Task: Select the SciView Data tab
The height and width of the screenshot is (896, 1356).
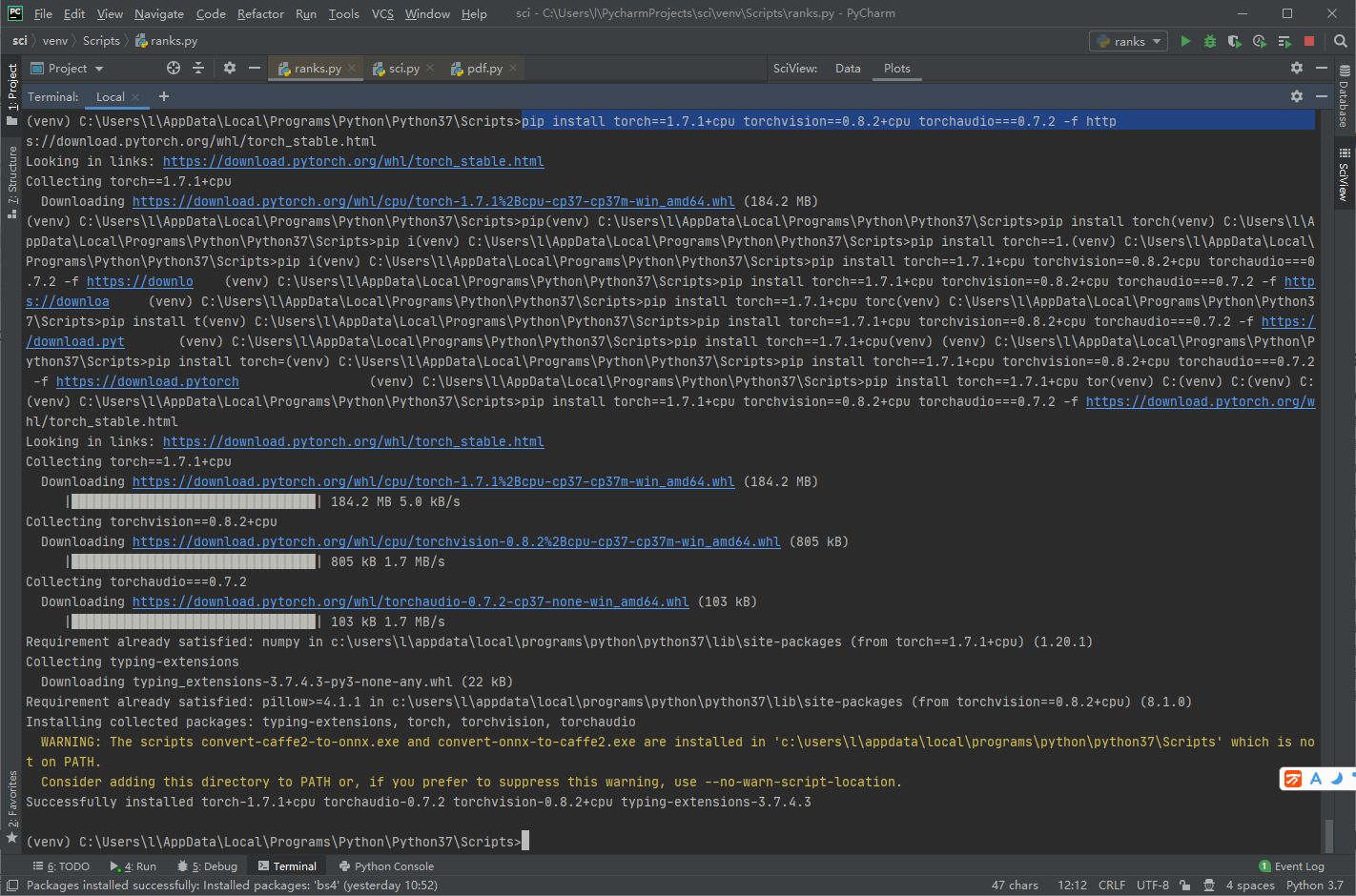Action: coord(848,68)
